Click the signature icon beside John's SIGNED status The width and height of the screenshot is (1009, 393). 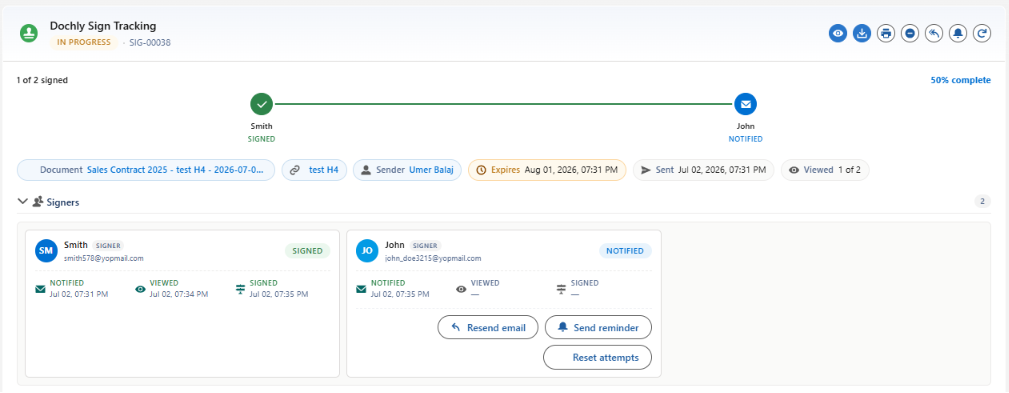point(561,289)
